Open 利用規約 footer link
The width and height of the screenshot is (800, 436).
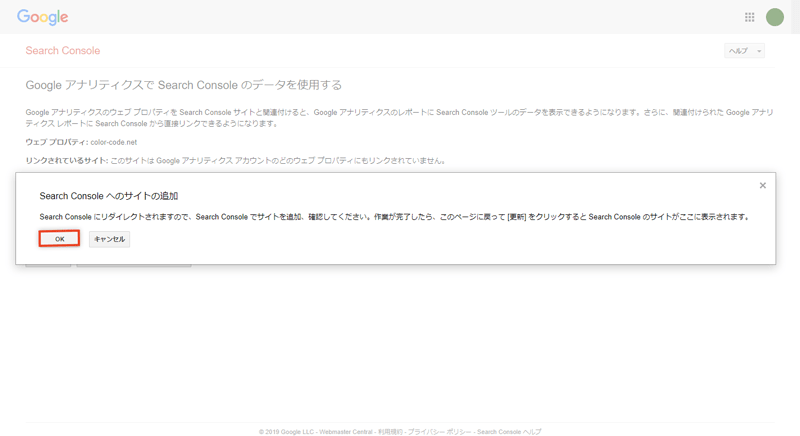[390, 432]
